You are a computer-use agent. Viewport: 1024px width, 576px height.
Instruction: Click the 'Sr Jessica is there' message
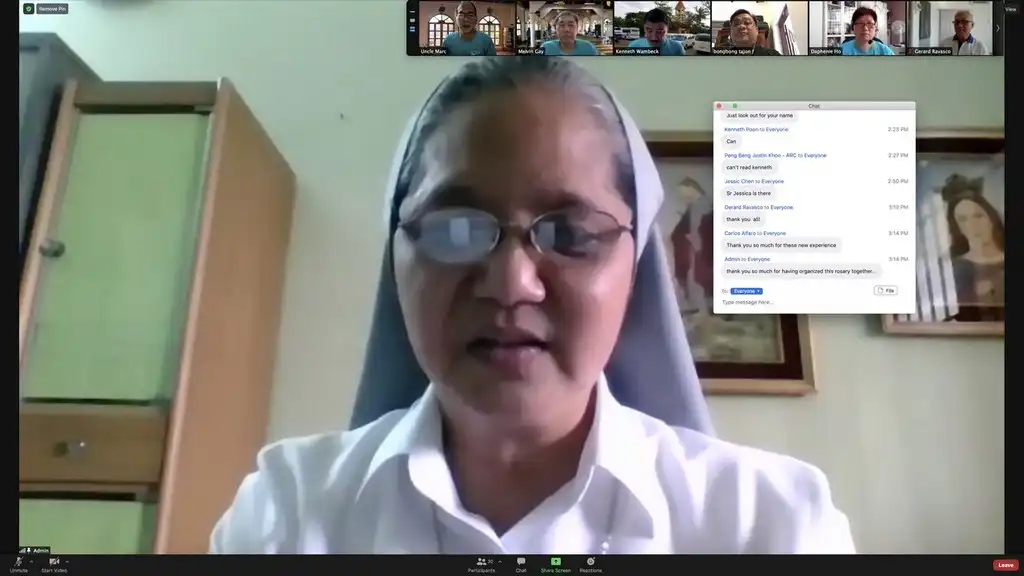point(748,193)
